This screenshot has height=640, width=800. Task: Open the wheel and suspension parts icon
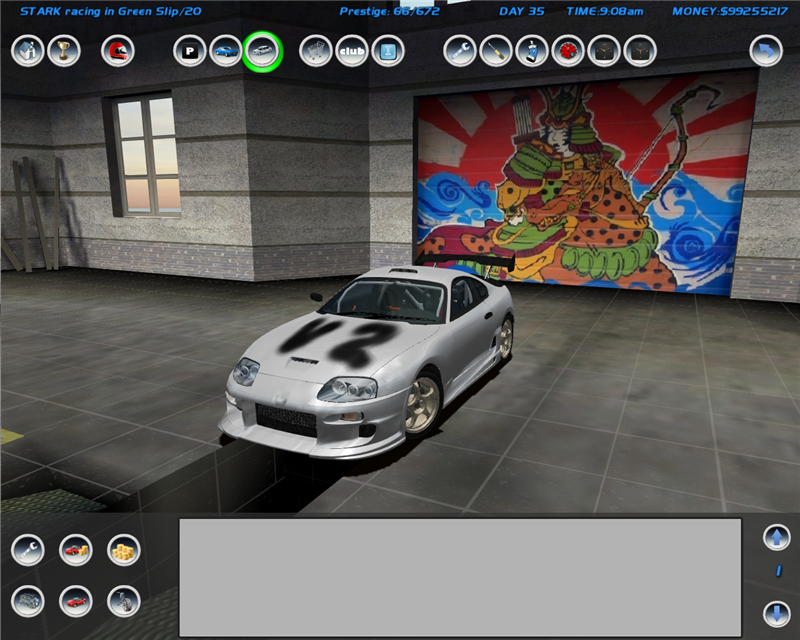click(x=123, y=601)
